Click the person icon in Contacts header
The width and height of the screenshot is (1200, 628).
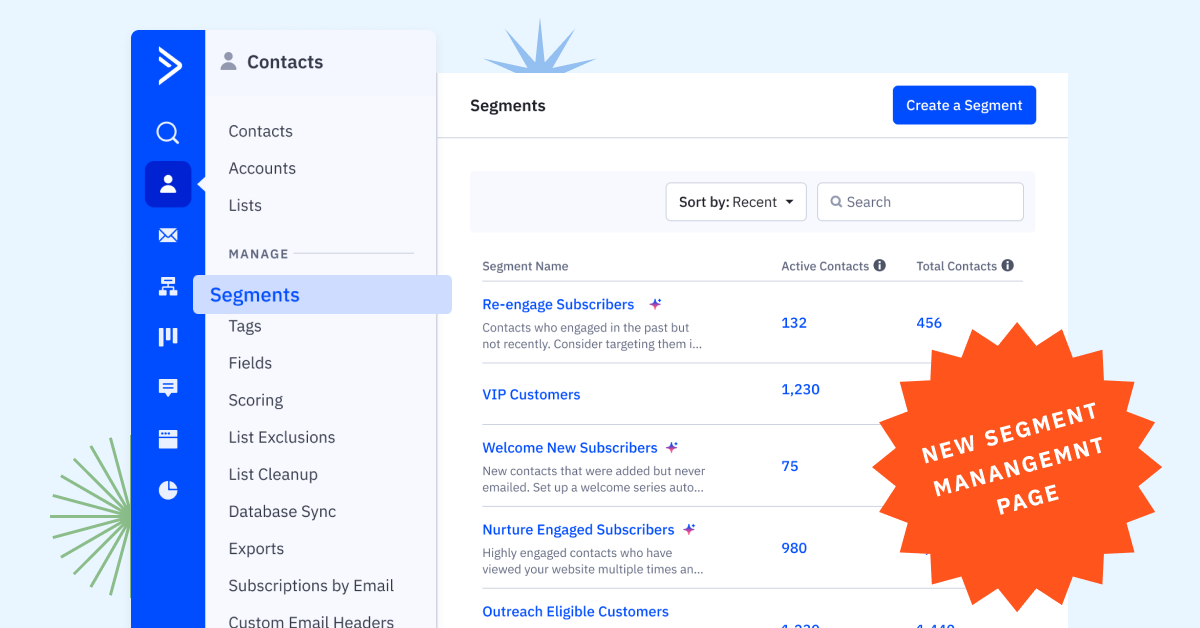coord(229,62)
